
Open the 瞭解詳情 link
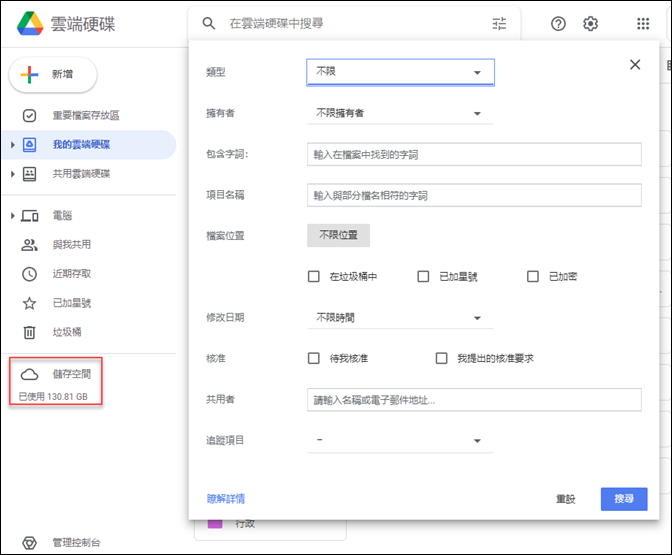226,499
